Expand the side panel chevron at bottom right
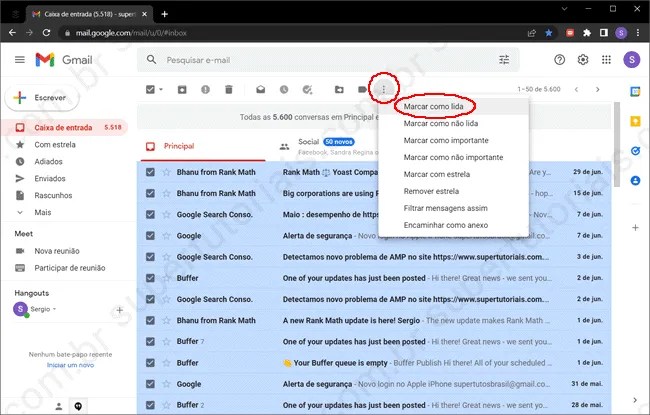Viewport: 650px width, 415px height. tap(635, 400)
